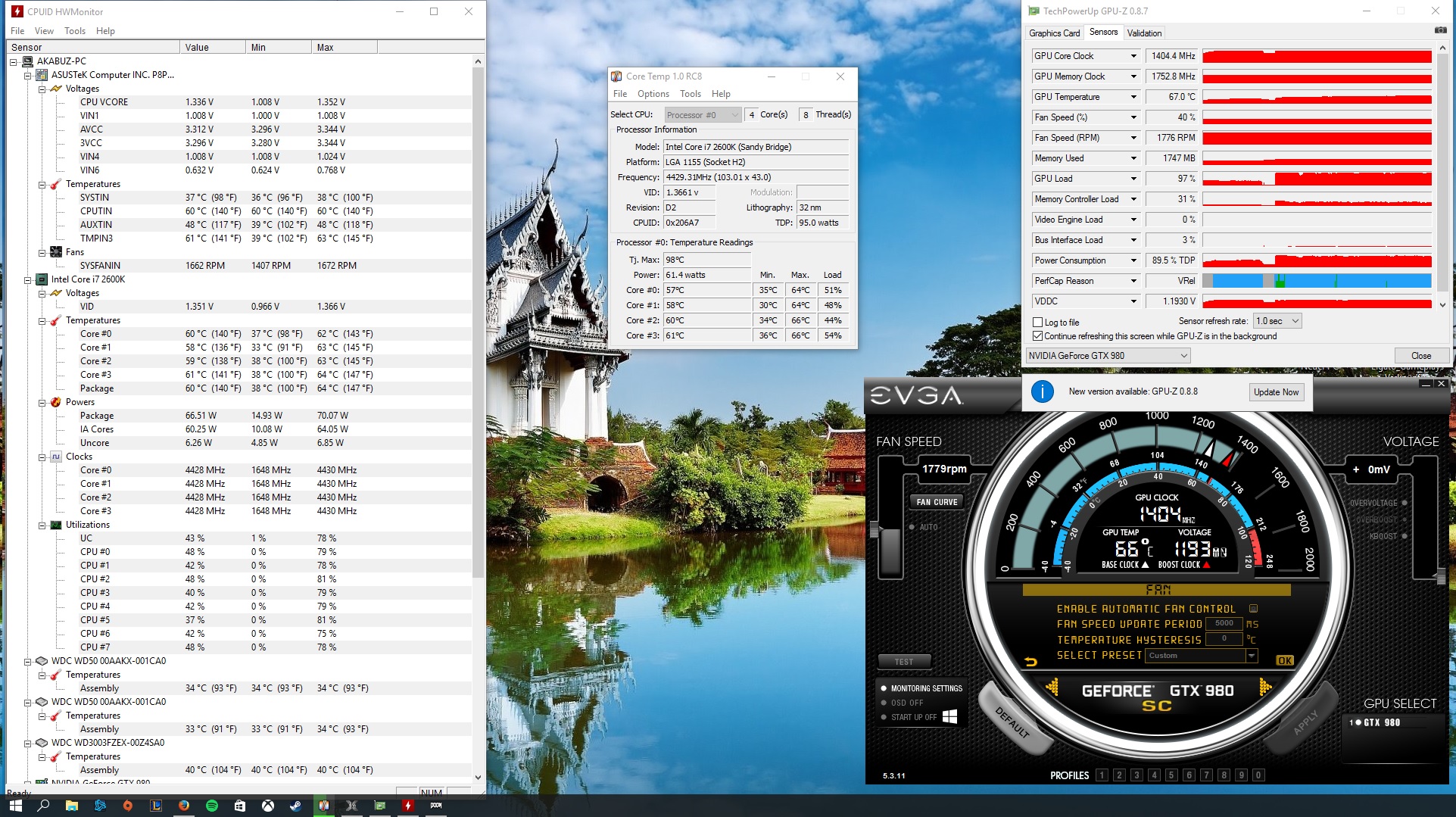This screenshot has height=817, width=1456.
Task: Click the Core Temp title bar icon
Action: [x=616, y=76]
